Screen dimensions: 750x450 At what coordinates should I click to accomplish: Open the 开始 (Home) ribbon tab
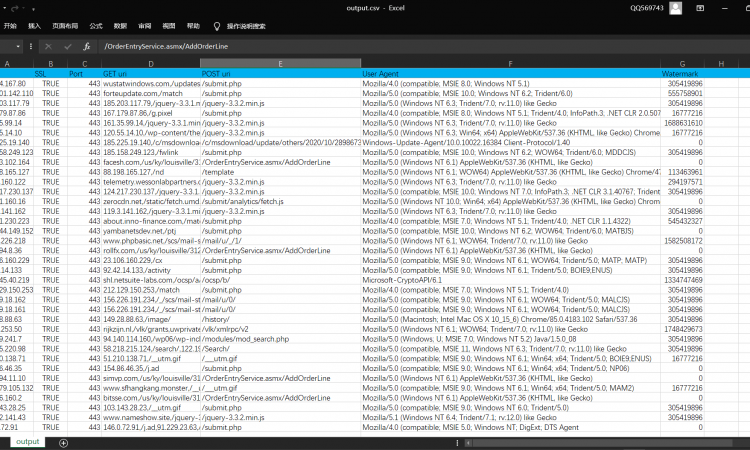[x=10, y=26]
